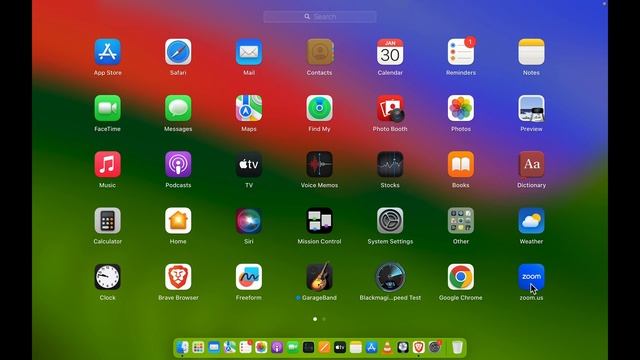Screen dimensions: 640x360
Task: Open the zoom.us app
Action: pyautogui.click(x=531, y=277)
